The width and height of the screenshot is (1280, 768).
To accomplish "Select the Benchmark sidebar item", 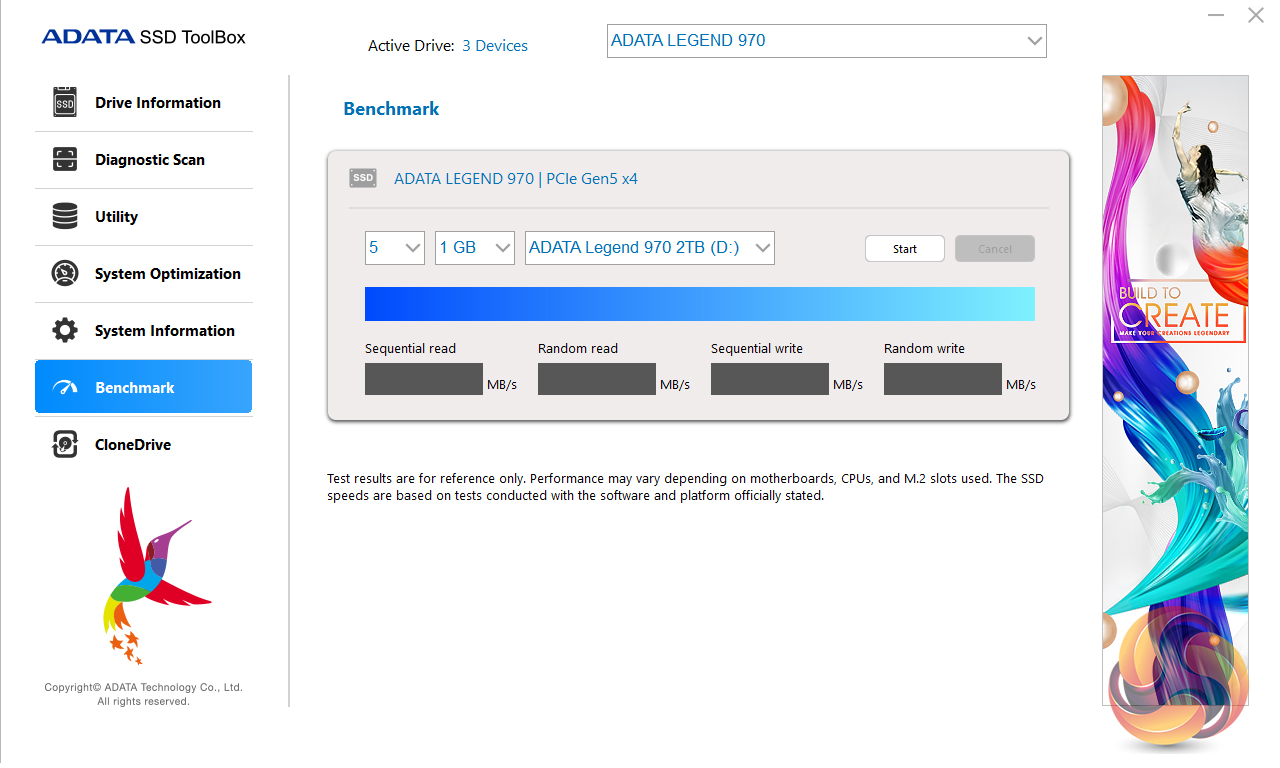I will (x=144, y=387).
